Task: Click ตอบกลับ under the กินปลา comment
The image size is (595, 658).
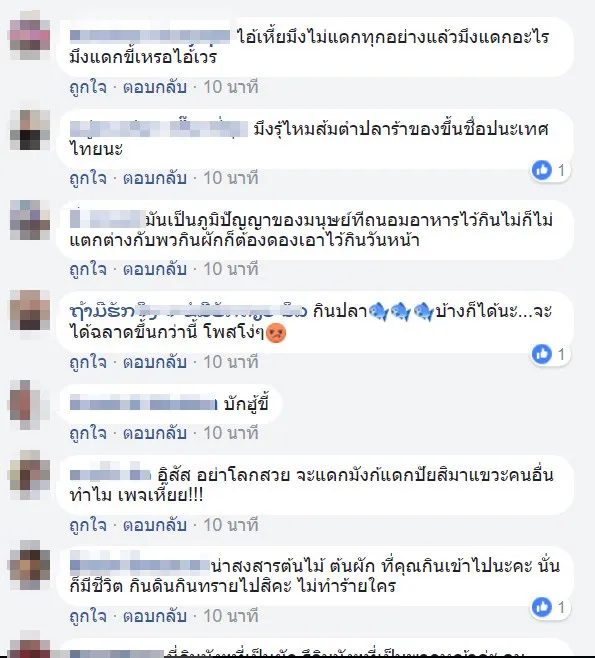Action: [x=155, y=362]
